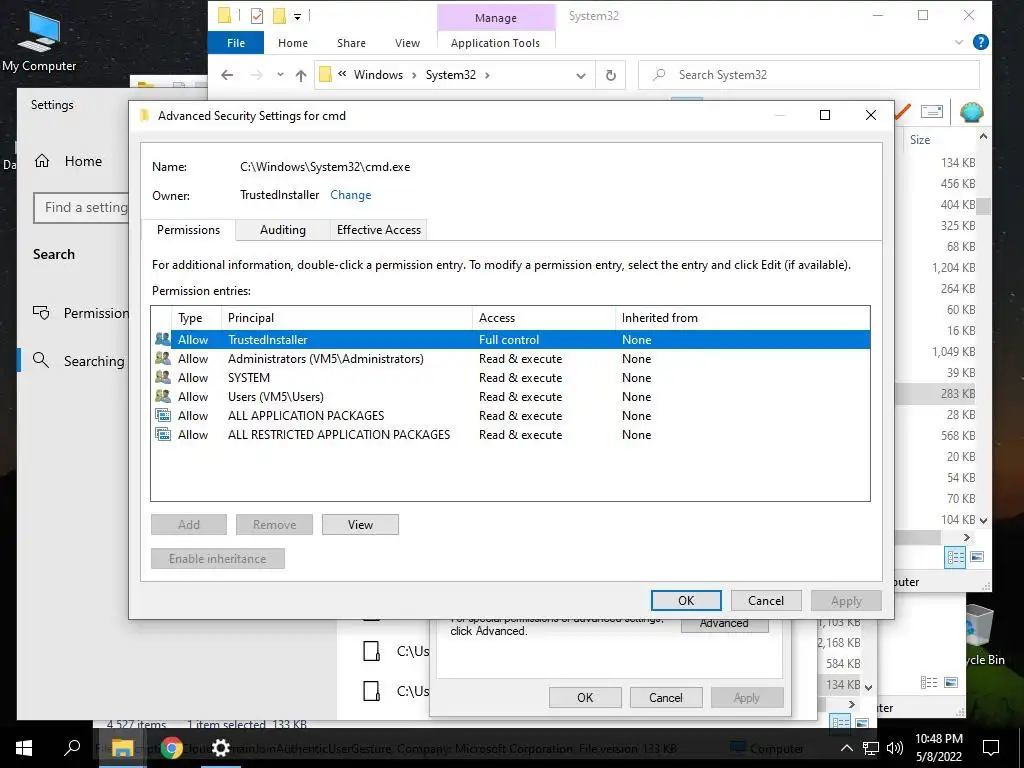The width and height of the screenshot is (1024, 768).
Task: Open the notification center icon
Action: [x=991, y=748]
